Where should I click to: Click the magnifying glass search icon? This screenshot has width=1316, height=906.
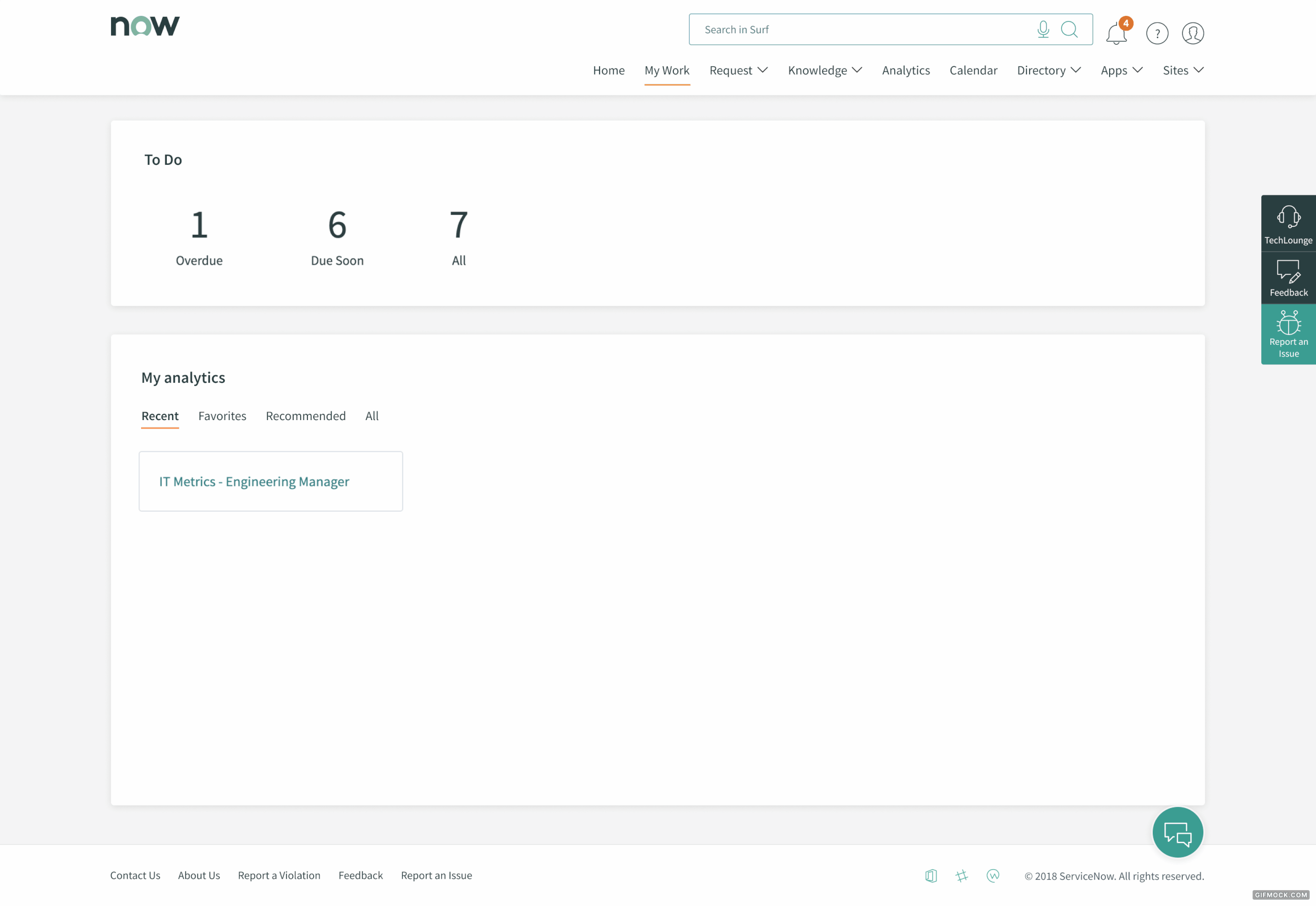pos(1069,29)
